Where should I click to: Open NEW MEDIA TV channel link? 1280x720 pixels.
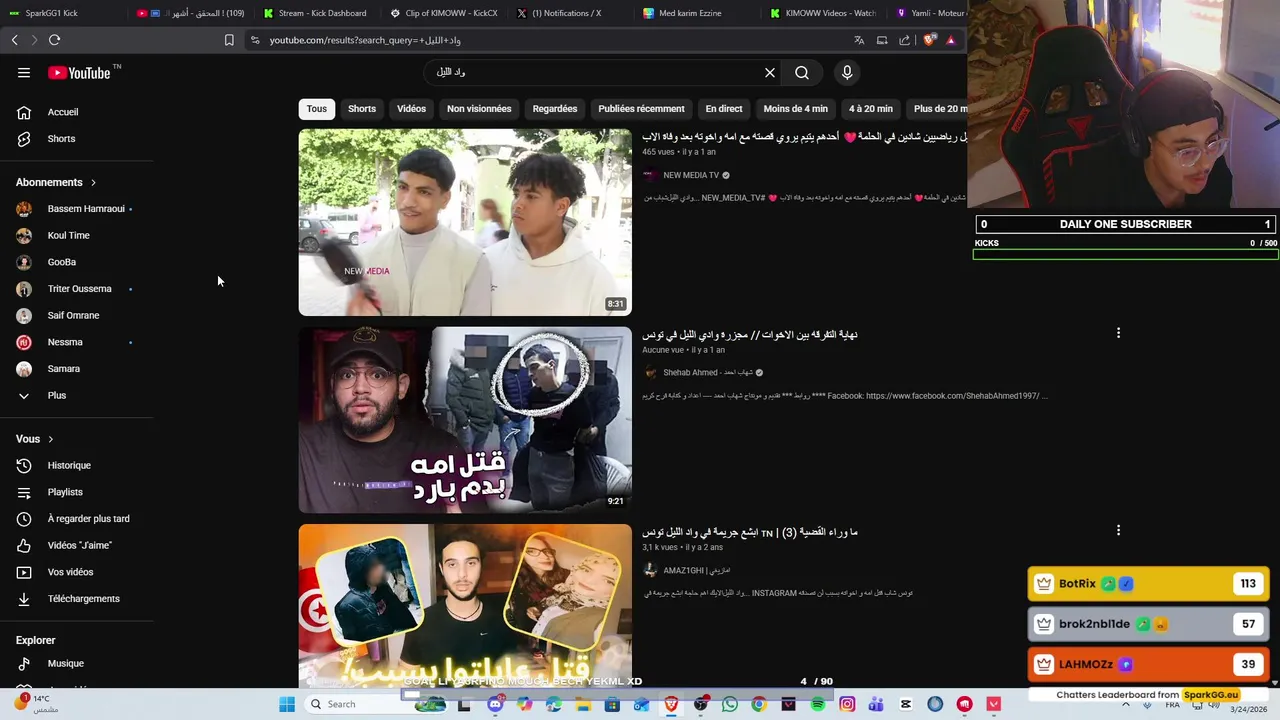tap(691, 175)
